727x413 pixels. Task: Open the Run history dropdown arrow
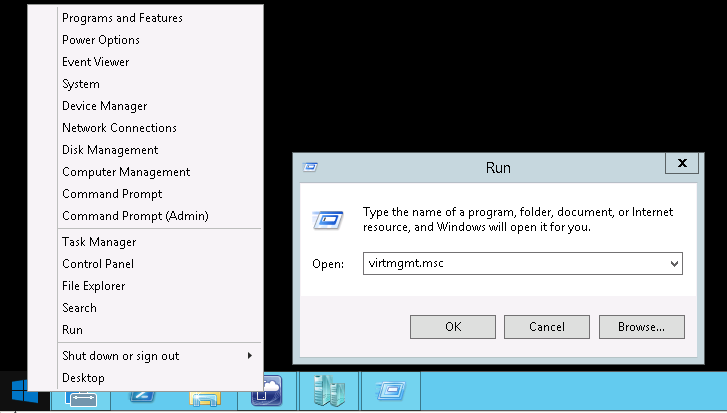pos(674,264)
